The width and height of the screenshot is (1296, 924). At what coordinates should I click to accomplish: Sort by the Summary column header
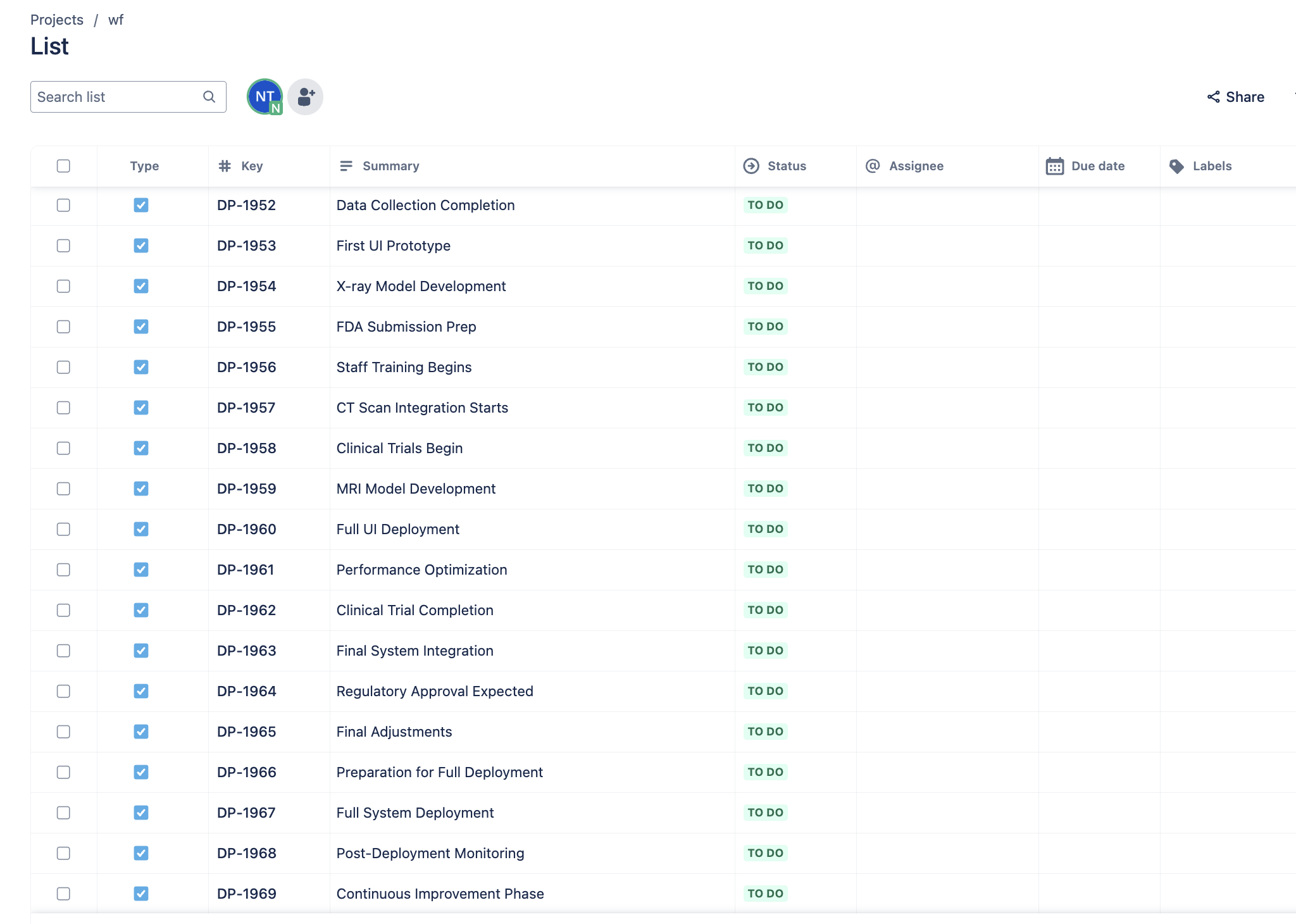click(390, 166)
